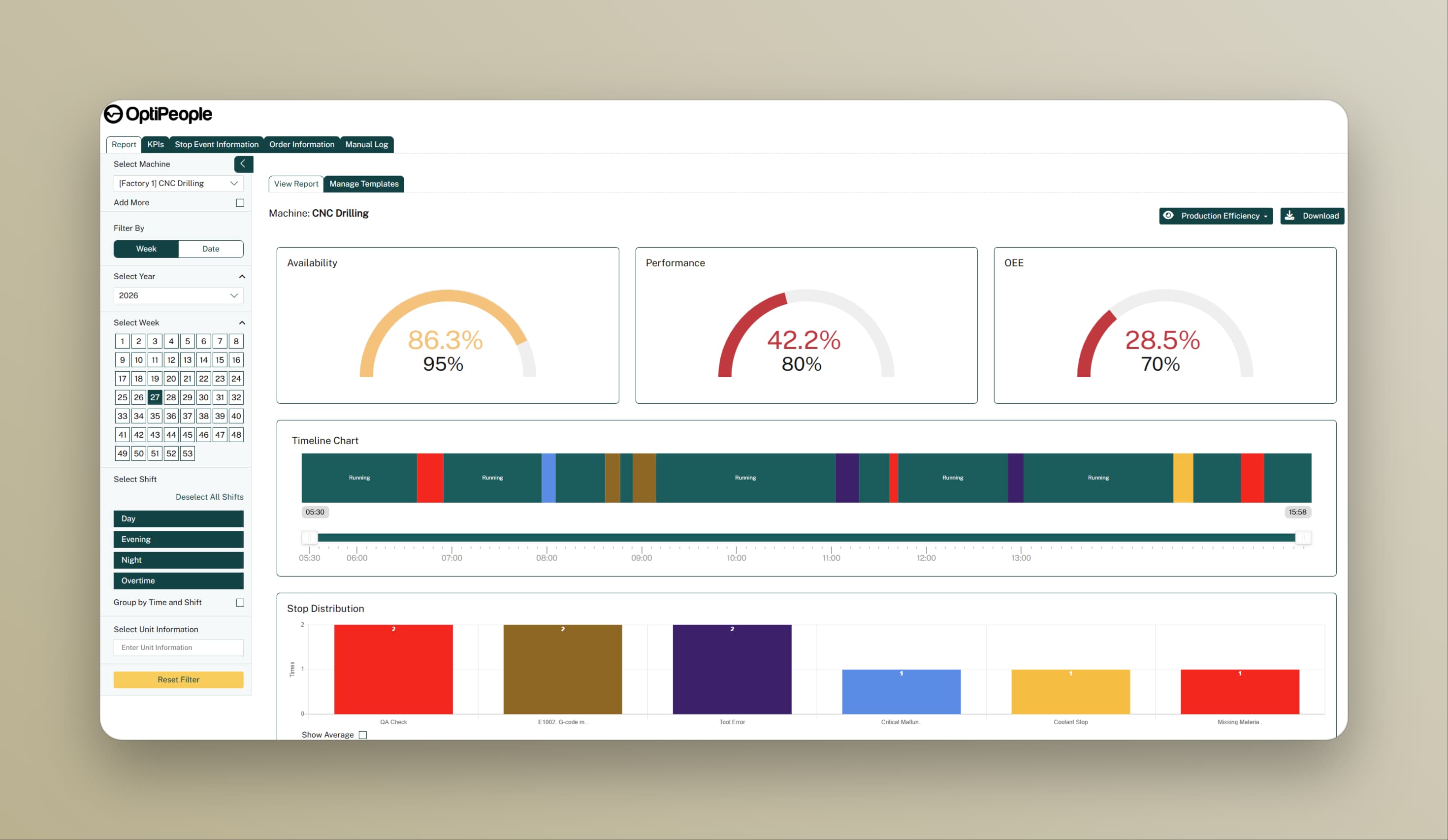Enable the Add More checkbox
The height and width of the screenshot is (840, 1448).
pos(240,203)
